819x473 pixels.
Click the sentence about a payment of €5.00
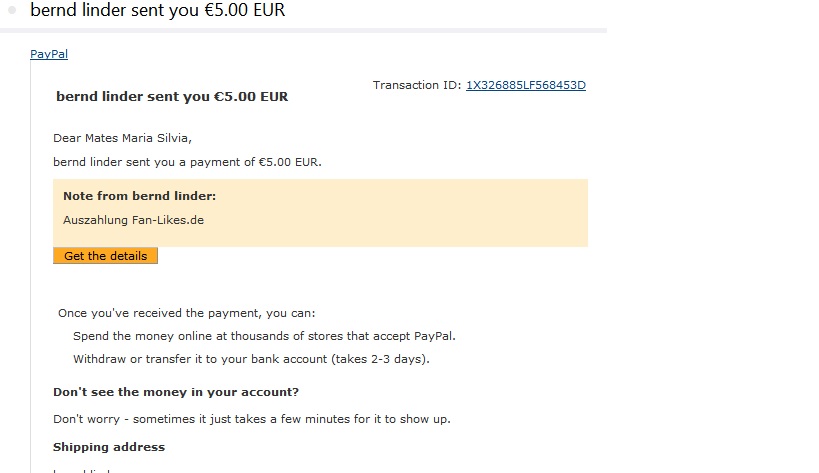pos(187,161)
